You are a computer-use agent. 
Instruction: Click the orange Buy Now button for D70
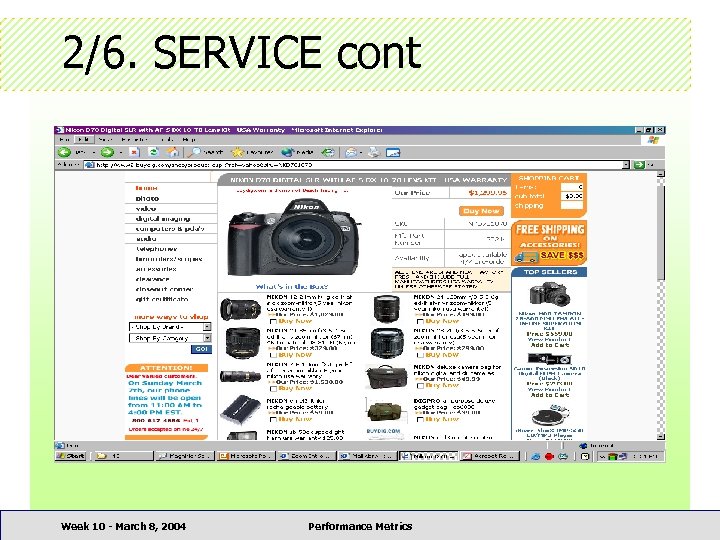coord(481,211)
